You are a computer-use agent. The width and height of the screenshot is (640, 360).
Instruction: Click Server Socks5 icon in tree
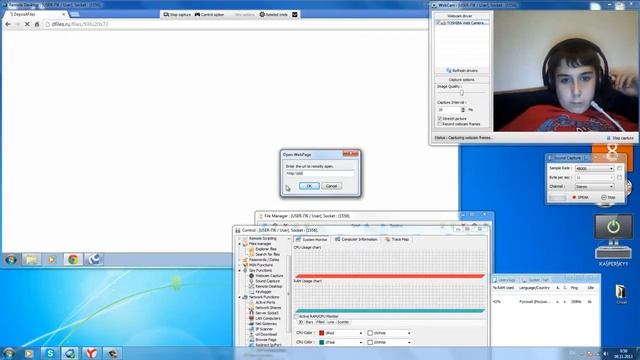(x=251, y=313)
